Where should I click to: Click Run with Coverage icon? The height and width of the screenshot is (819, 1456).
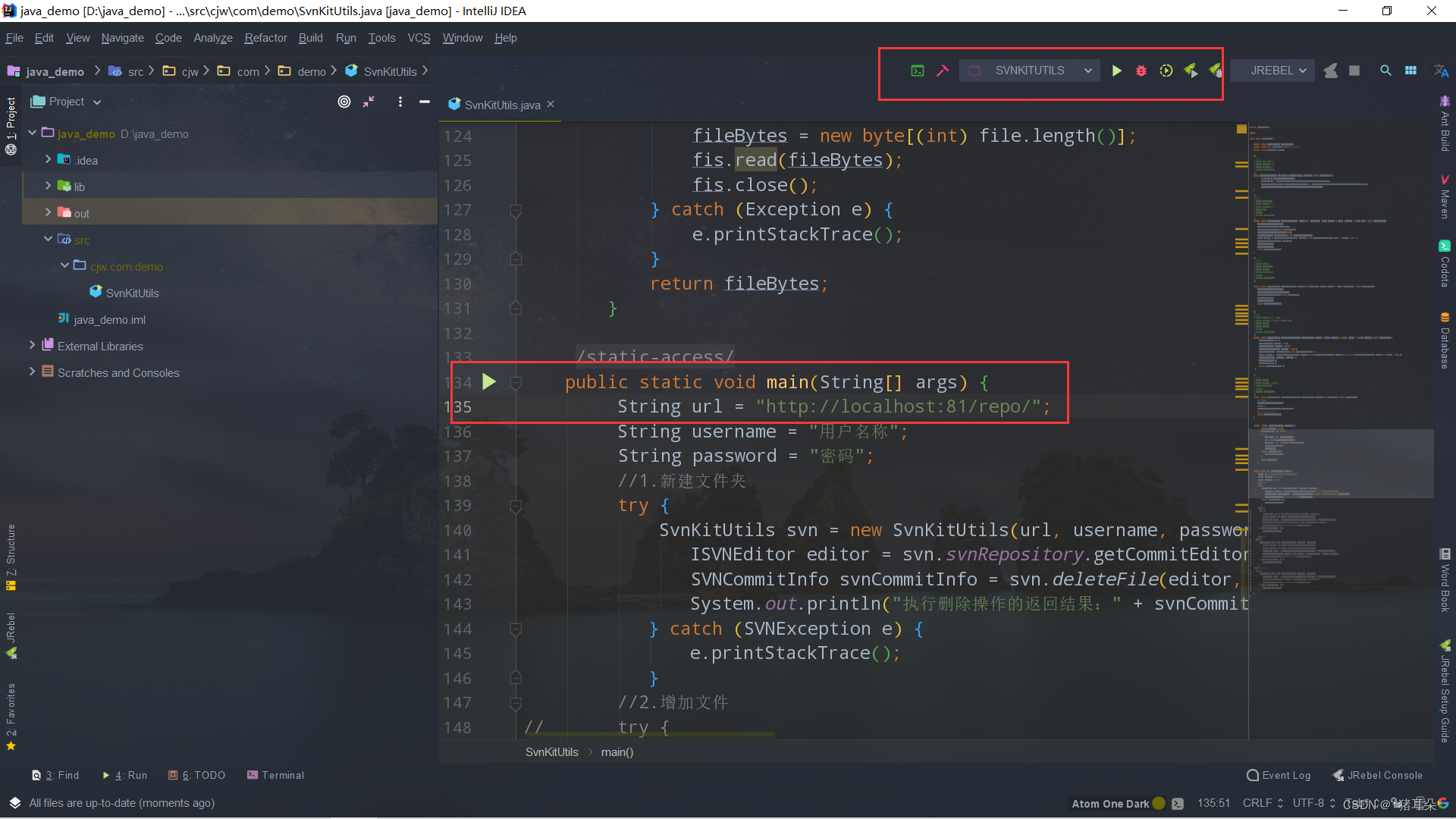coord(1166,71)
